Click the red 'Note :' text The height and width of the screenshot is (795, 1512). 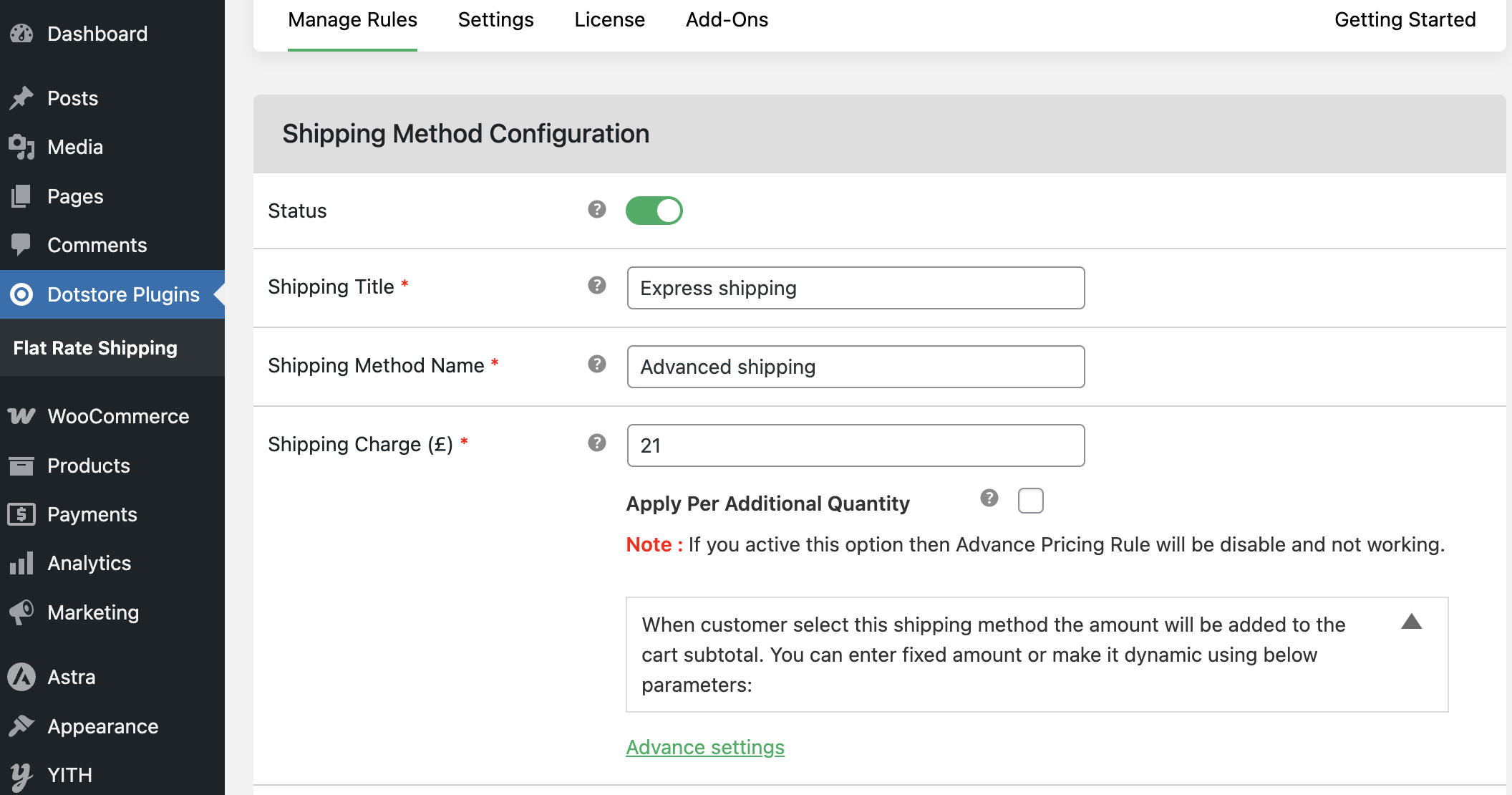tap(654, 544)
